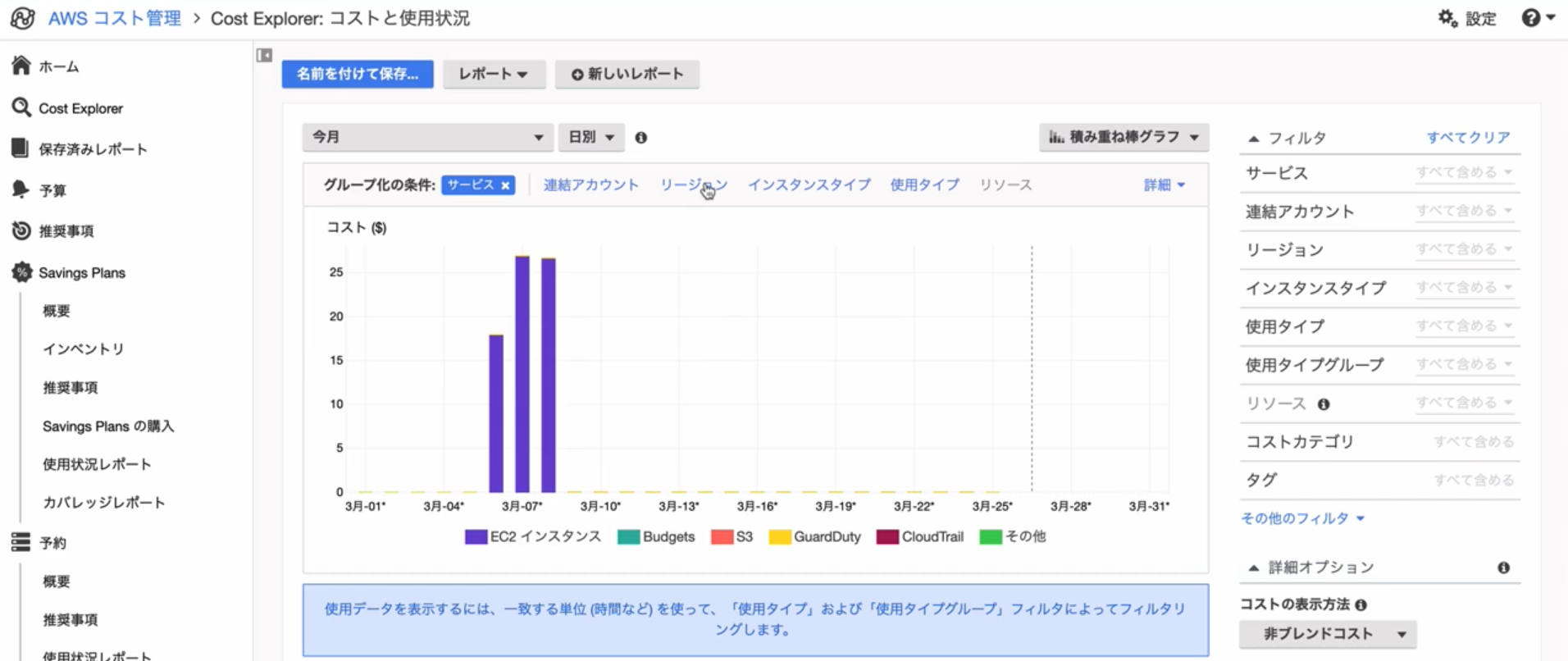Image resolution: width=1568 pixels, height=661 pixels.
Task: Click the saved reports book icon
Action: coord(21,148)
